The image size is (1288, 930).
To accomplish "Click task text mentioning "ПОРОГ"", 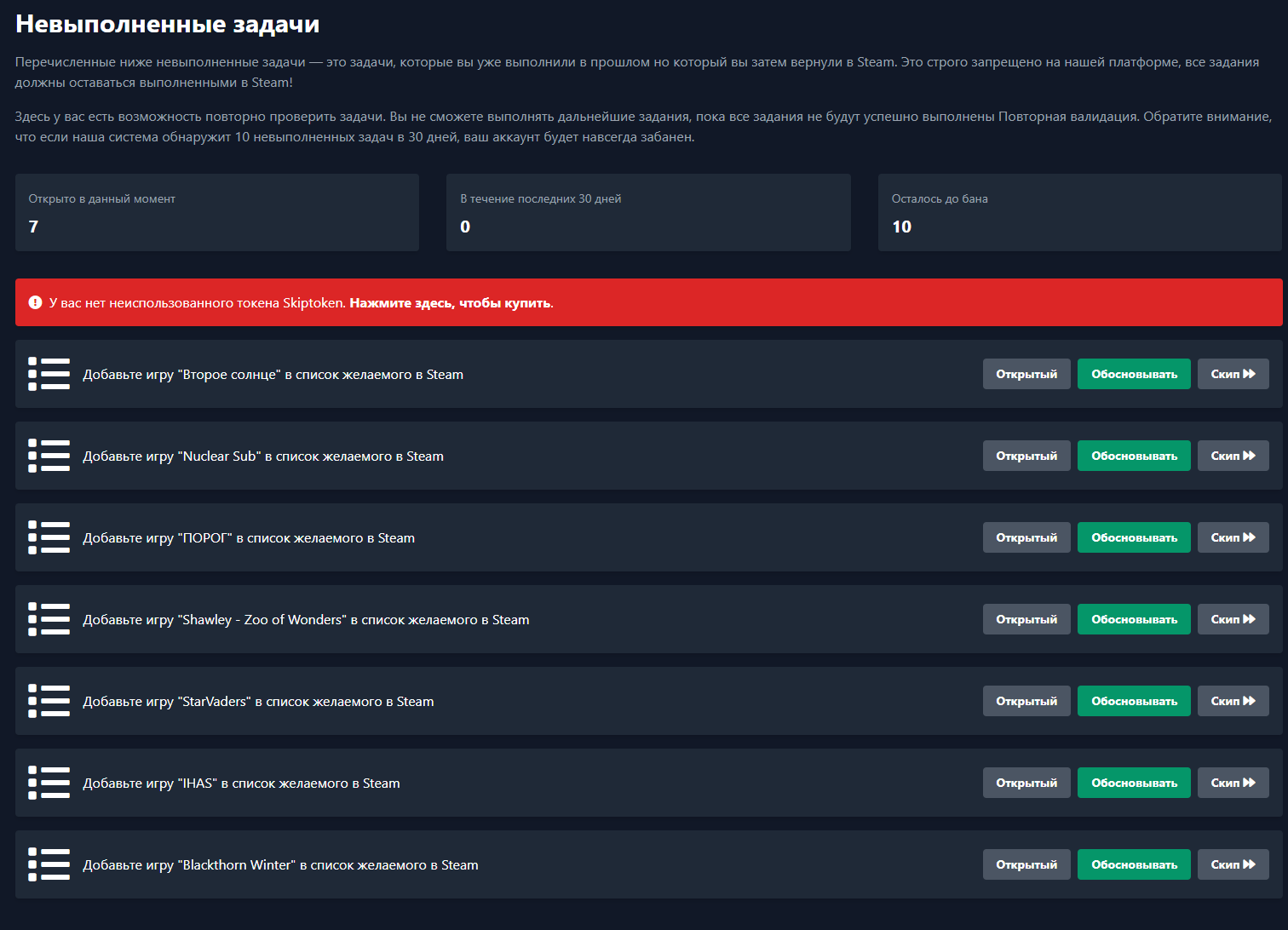I will point(249,538).
